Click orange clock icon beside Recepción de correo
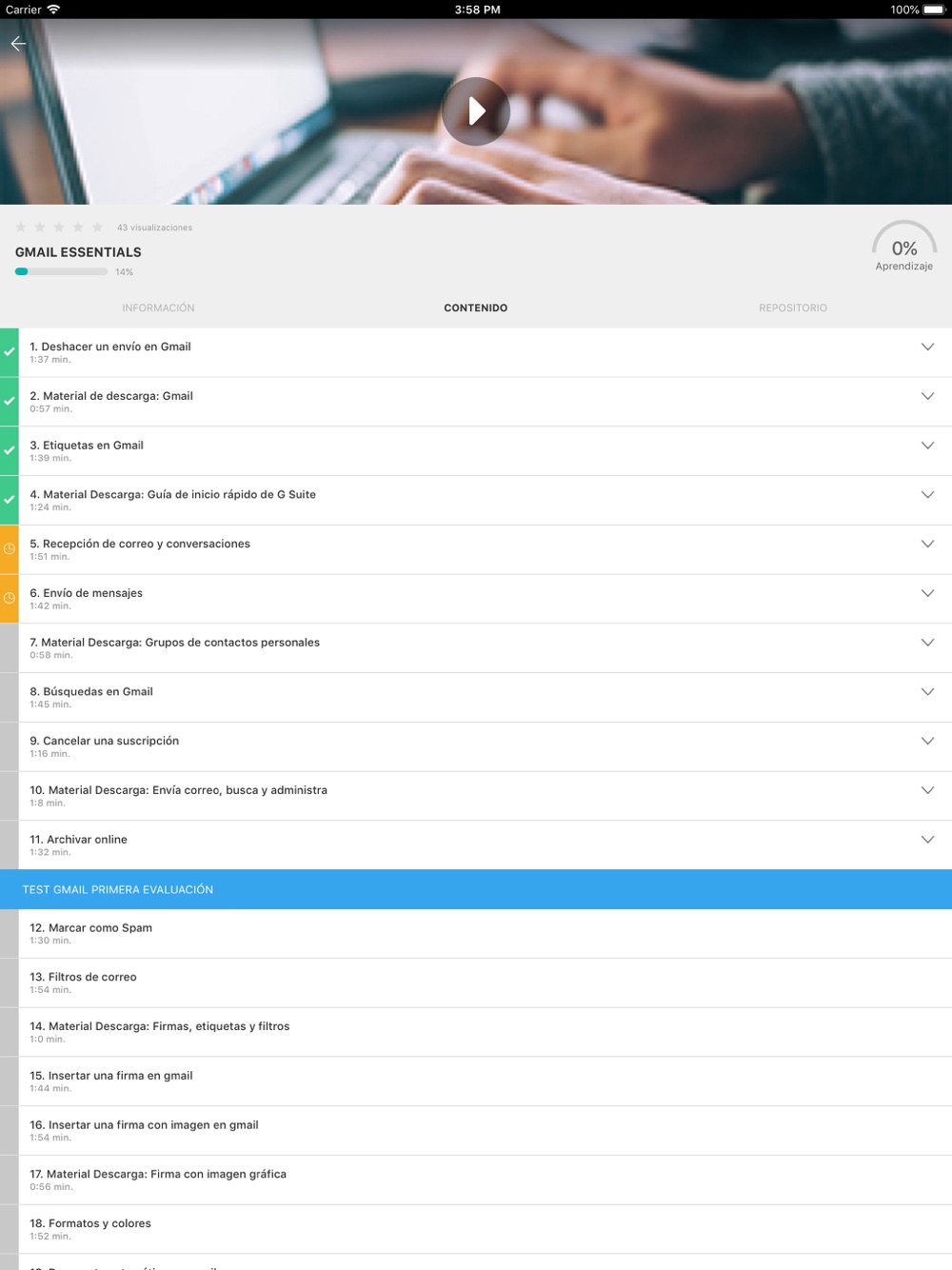Viewport: 952px width, 1270px height. (10, 549)
